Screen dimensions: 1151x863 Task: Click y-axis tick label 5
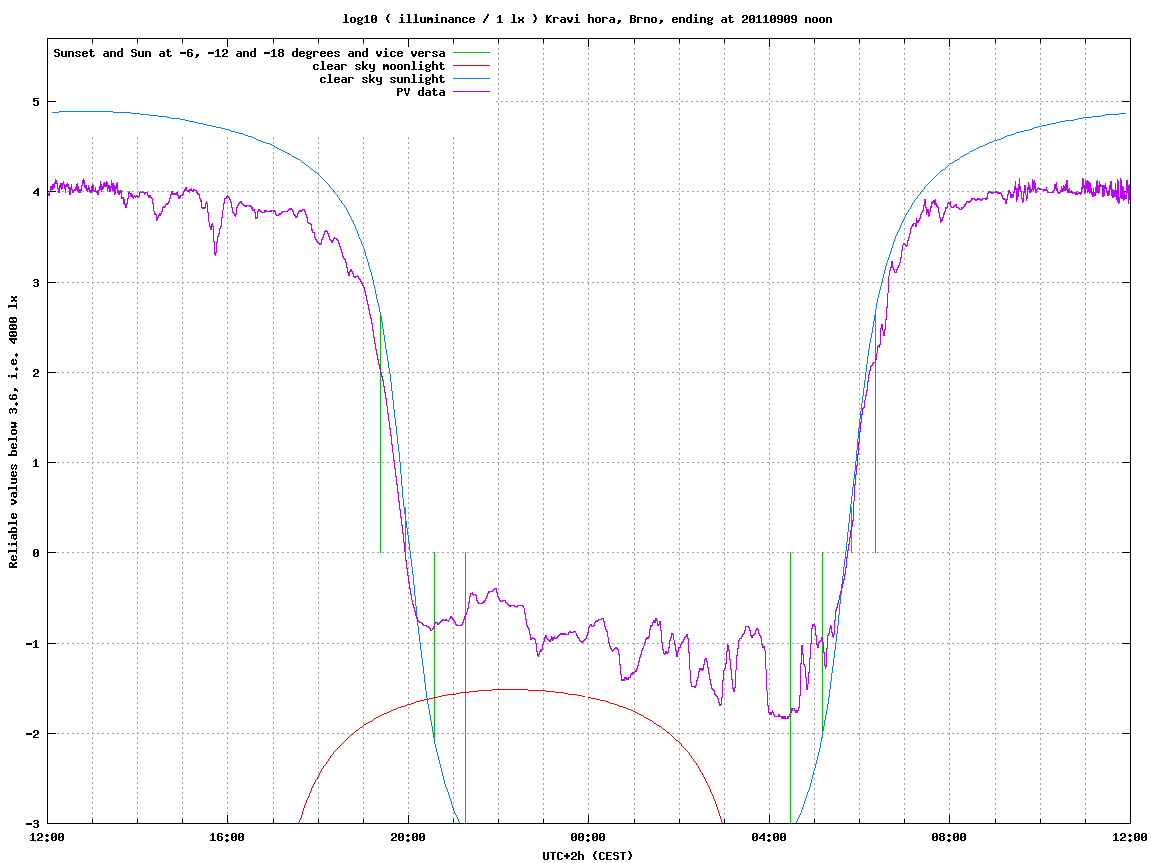point(35,102)
